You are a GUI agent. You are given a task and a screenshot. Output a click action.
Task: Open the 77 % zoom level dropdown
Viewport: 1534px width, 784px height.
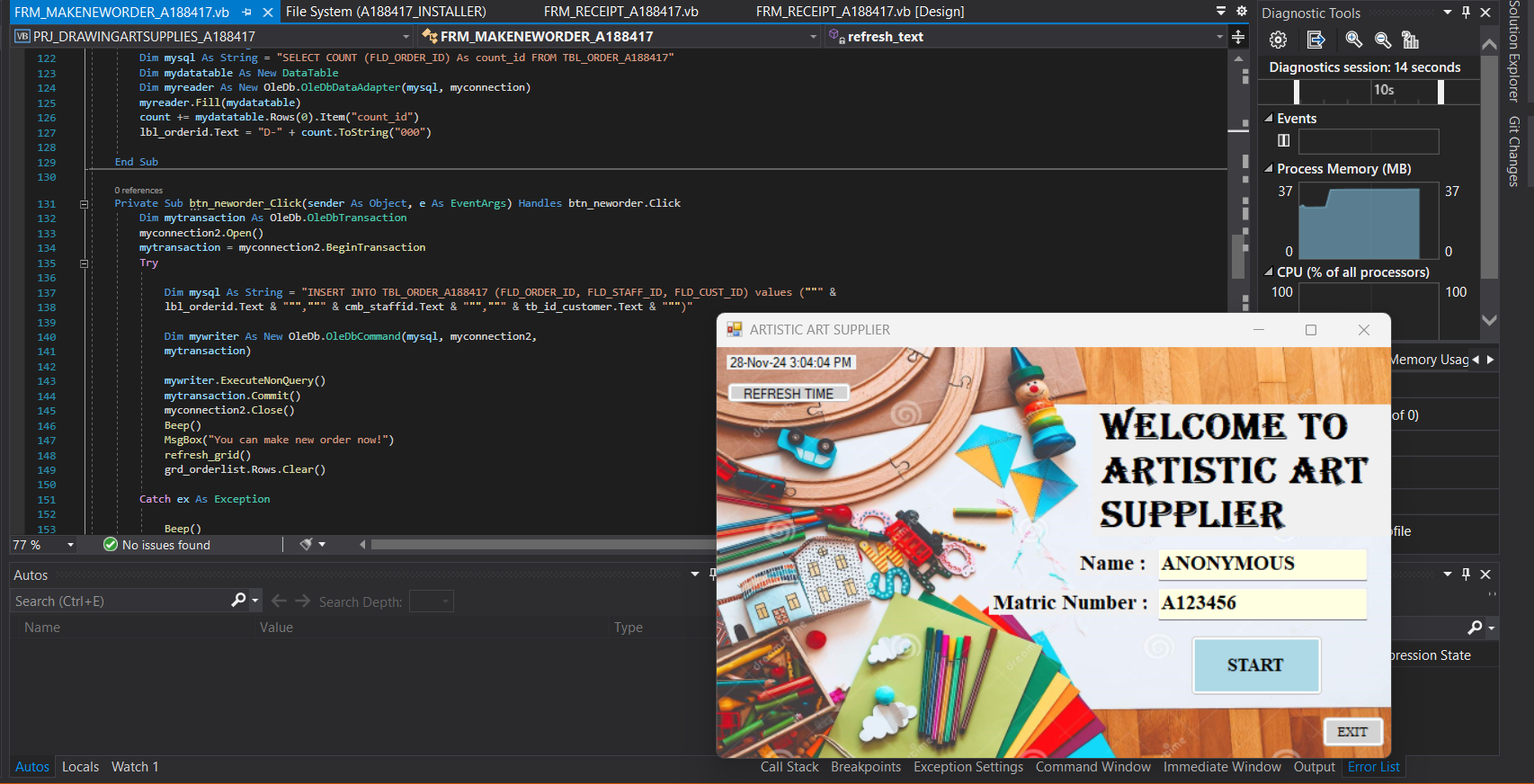[x=70, y=545]
